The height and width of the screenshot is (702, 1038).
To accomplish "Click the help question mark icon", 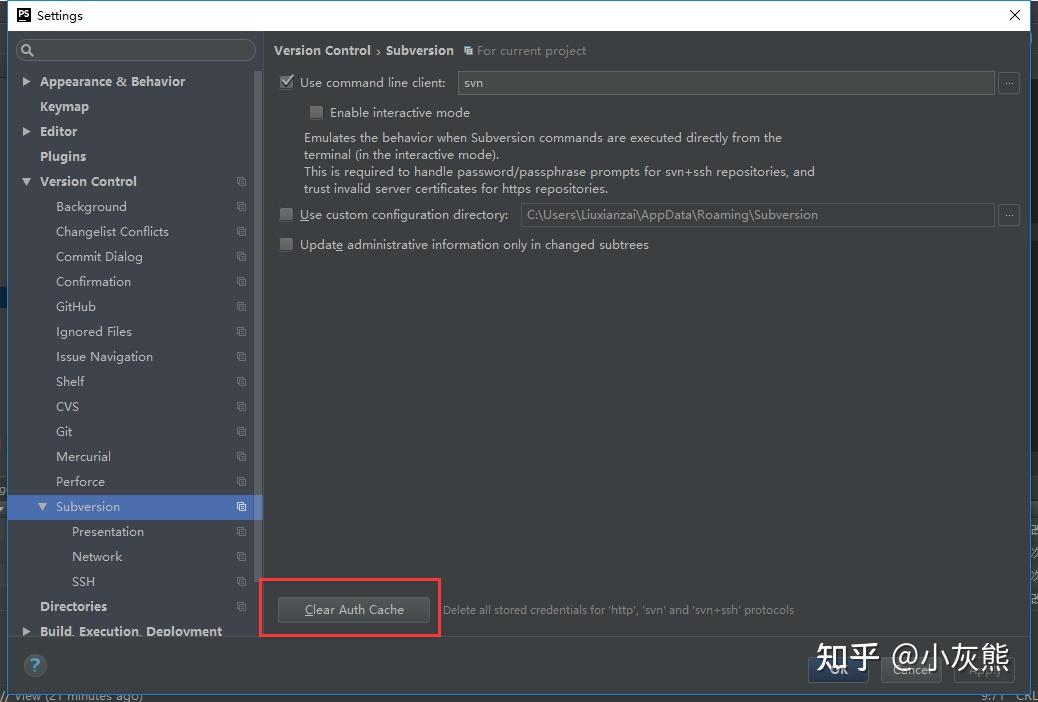I will point(35,665).
